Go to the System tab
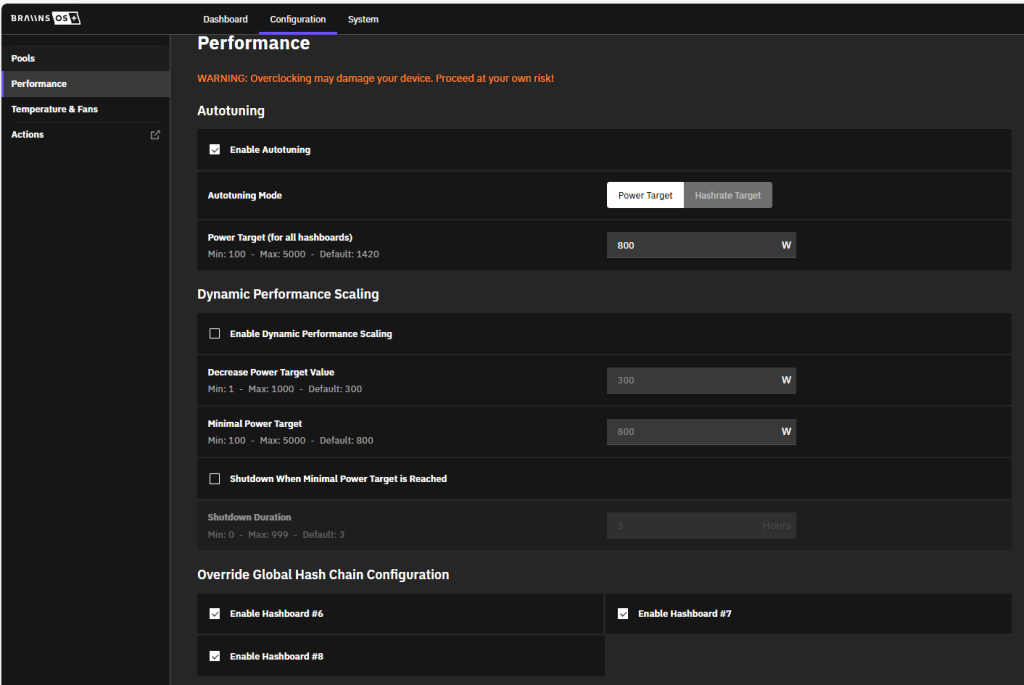 pyautogui.click(x=363, y=19)
